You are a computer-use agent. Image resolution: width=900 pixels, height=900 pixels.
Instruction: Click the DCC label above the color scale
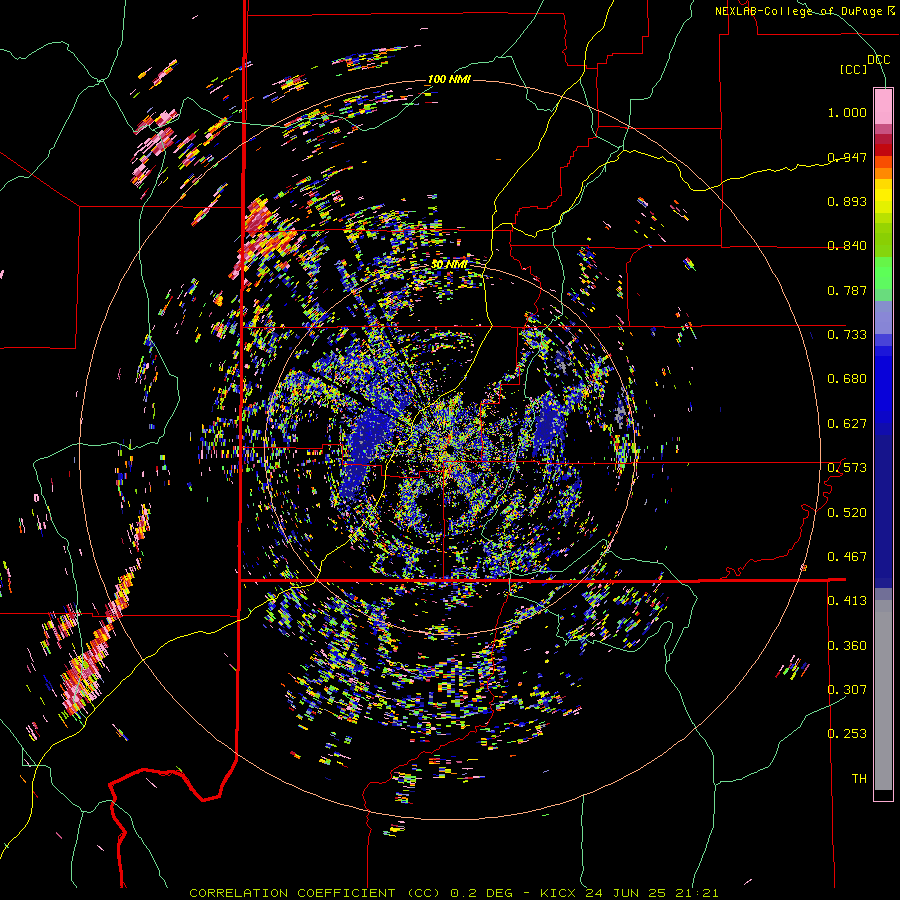pos(878,60)
